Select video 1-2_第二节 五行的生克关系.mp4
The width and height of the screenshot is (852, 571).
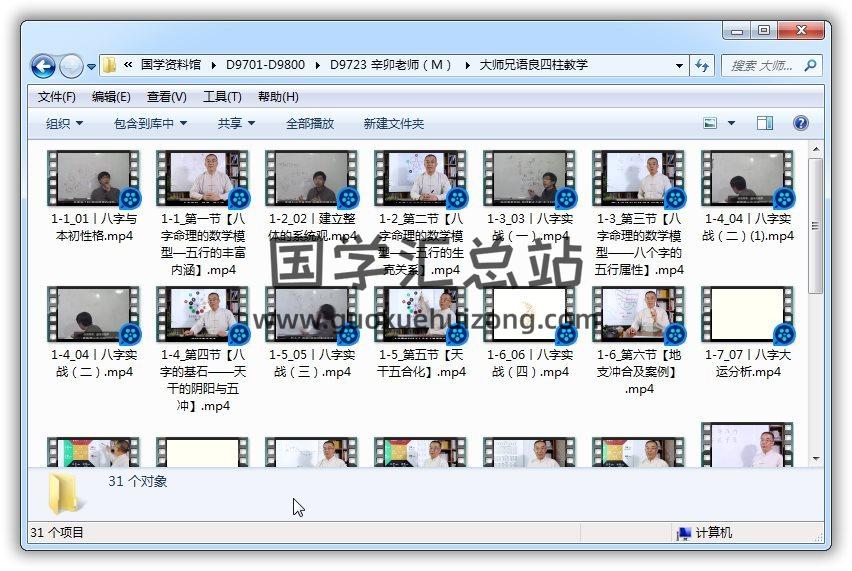[x=421, y=213]
